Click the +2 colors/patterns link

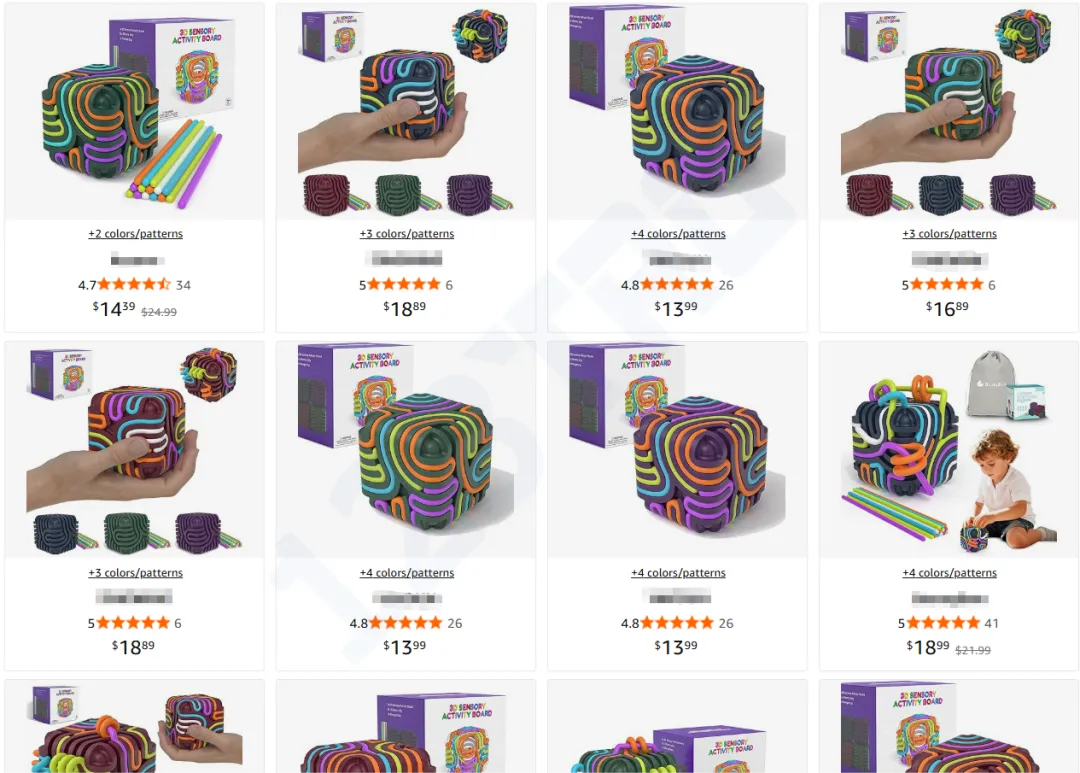(136, 234)
